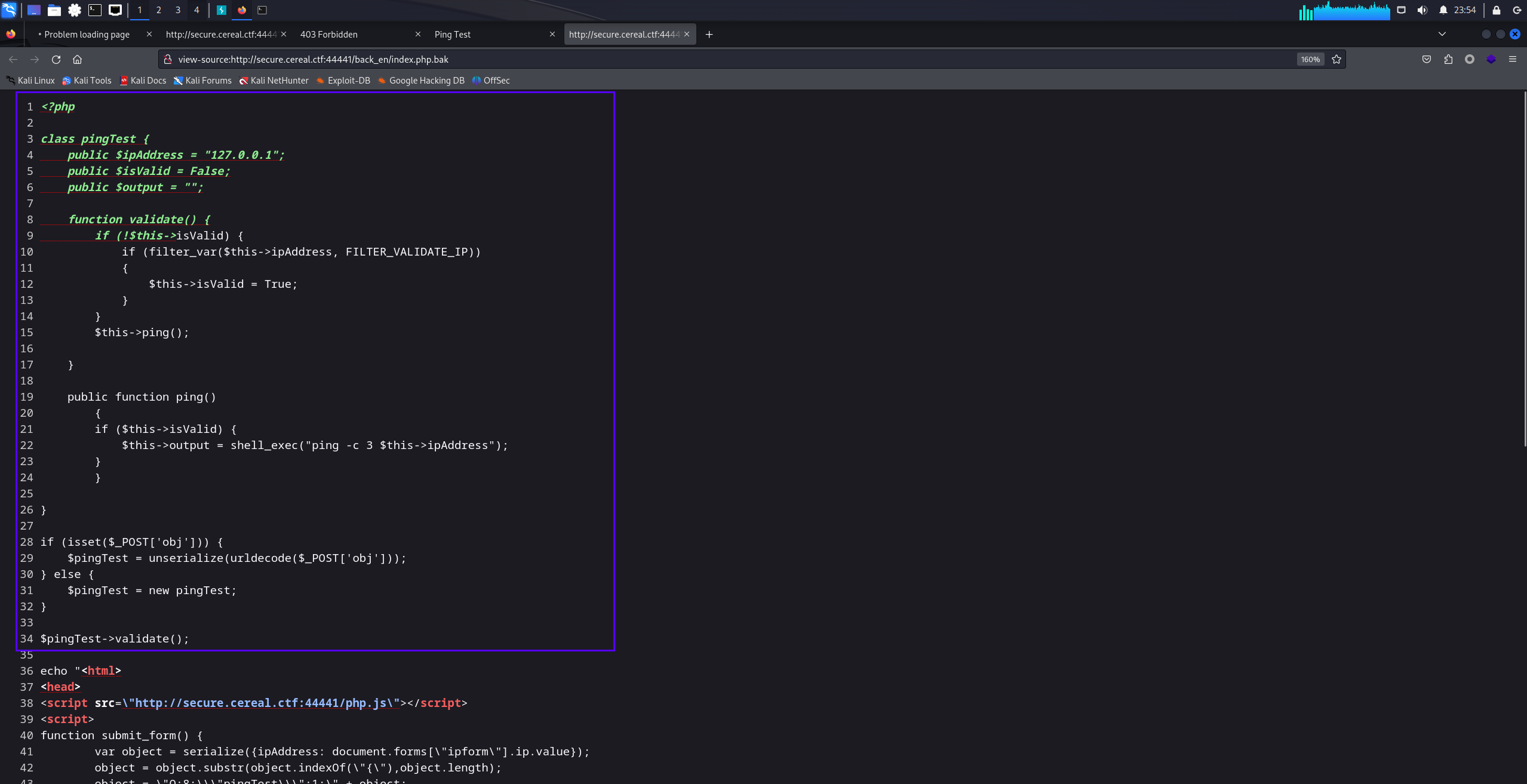This screenshot has height=784, width=1527.
Task: Switch to workspace 1
Action: 140,10
